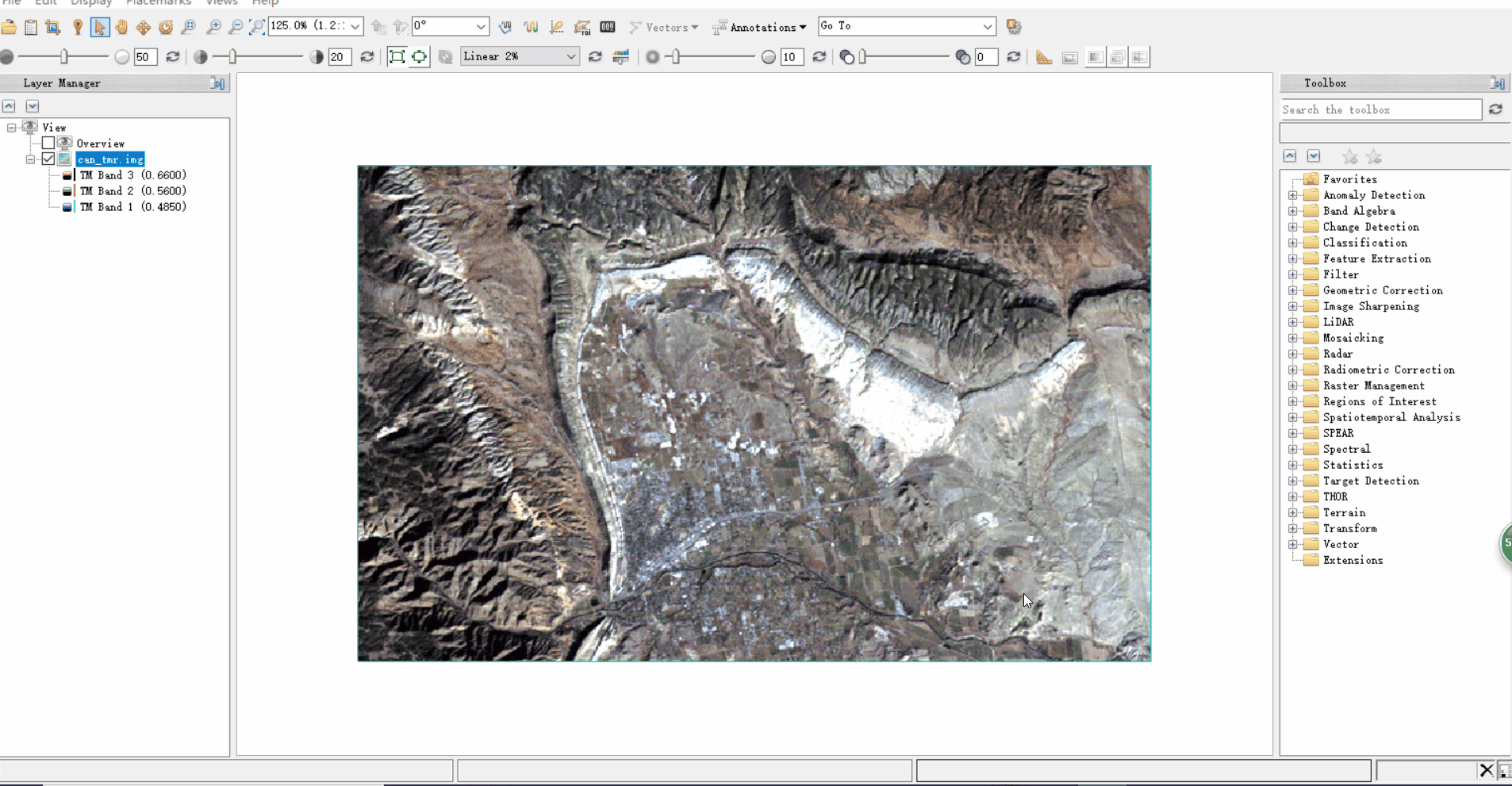Open the Feature Counting tool
This screenshot has height=786, width=1512.
click(x=608, y=27)
